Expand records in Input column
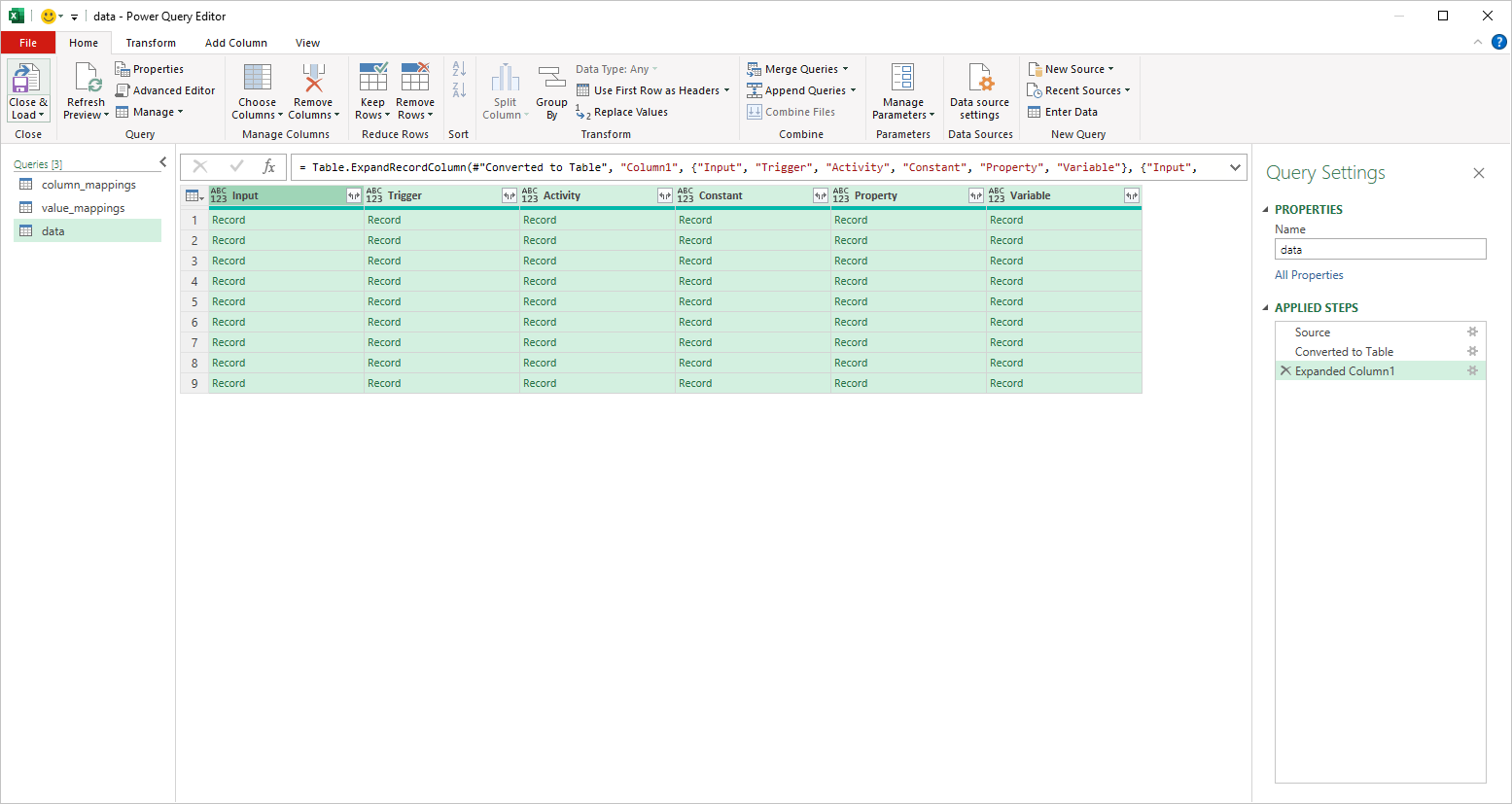1512x804 pixels. point(354,195)
